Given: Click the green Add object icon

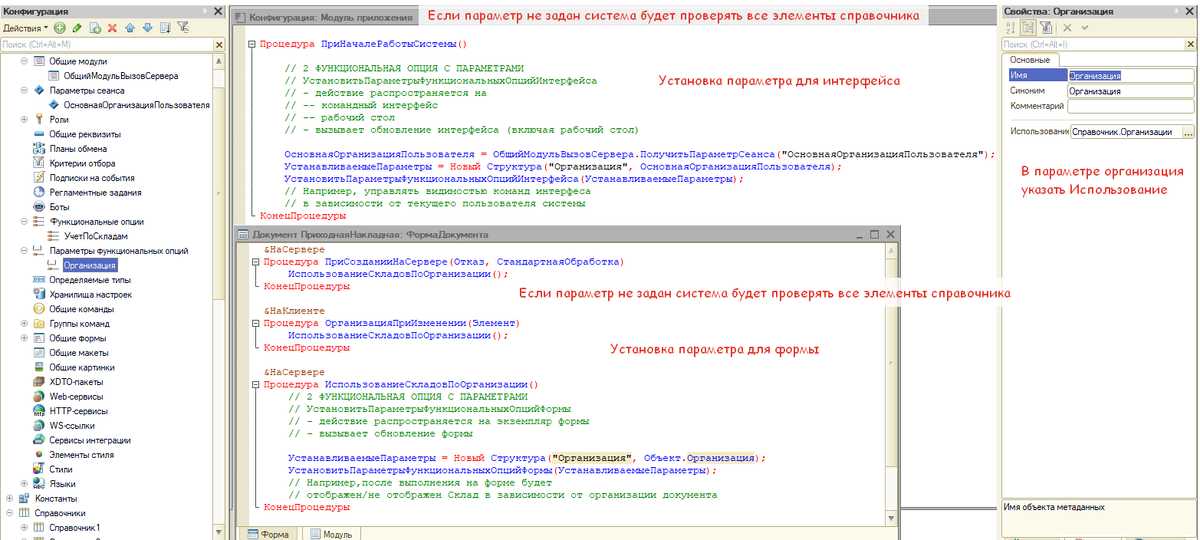Looking at the screenshot, I should click(60, 27).
